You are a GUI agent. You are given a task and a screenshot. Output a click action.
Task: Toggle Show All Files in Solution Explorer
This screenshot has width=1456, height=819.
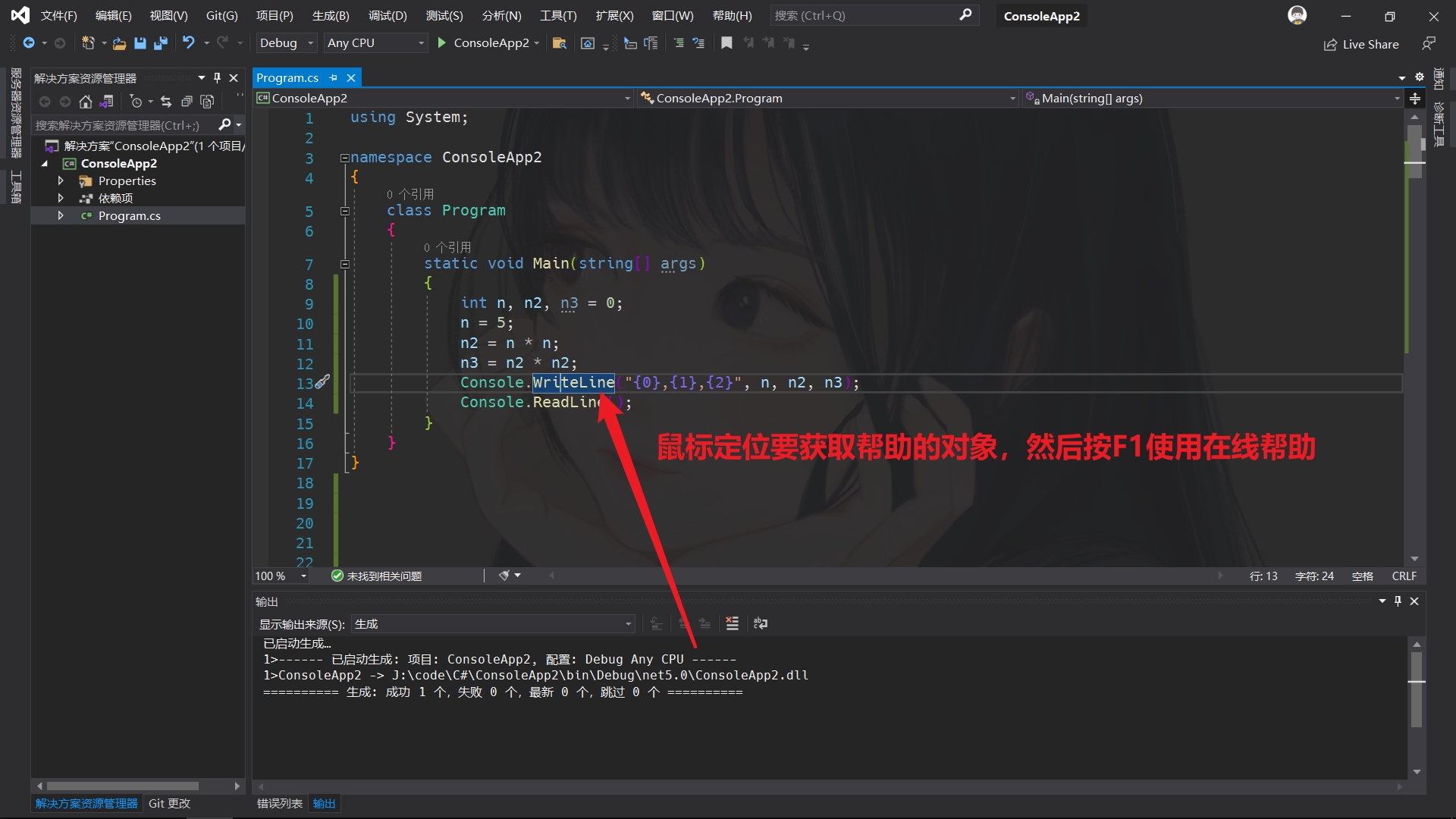click(x=207, y=102)
